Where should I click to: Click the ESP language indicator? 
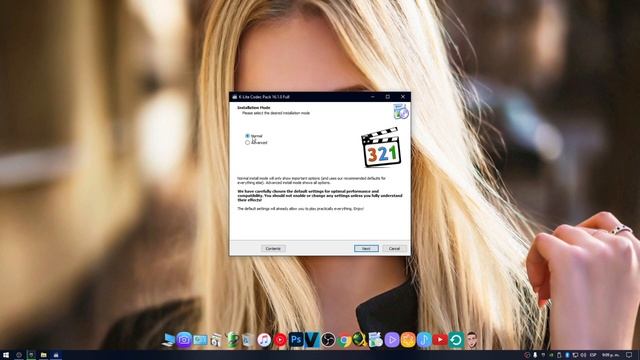pos(593,355)
